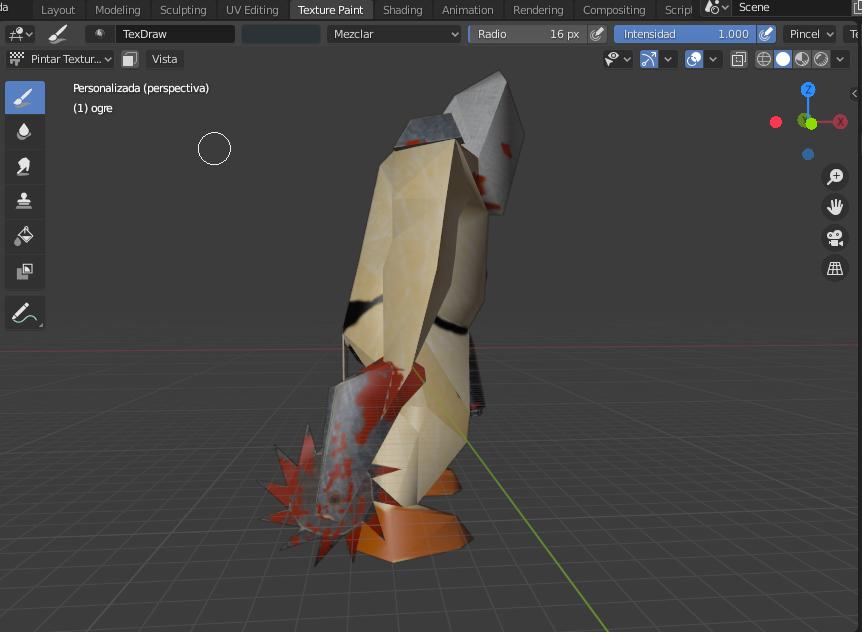
Task: Click the Scene name field
Action: (x=792, y=8)
